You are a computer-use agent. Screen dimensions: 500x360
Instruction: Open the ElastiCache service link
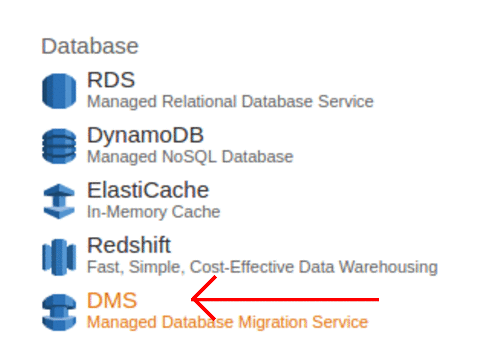[x=148, y=190]
